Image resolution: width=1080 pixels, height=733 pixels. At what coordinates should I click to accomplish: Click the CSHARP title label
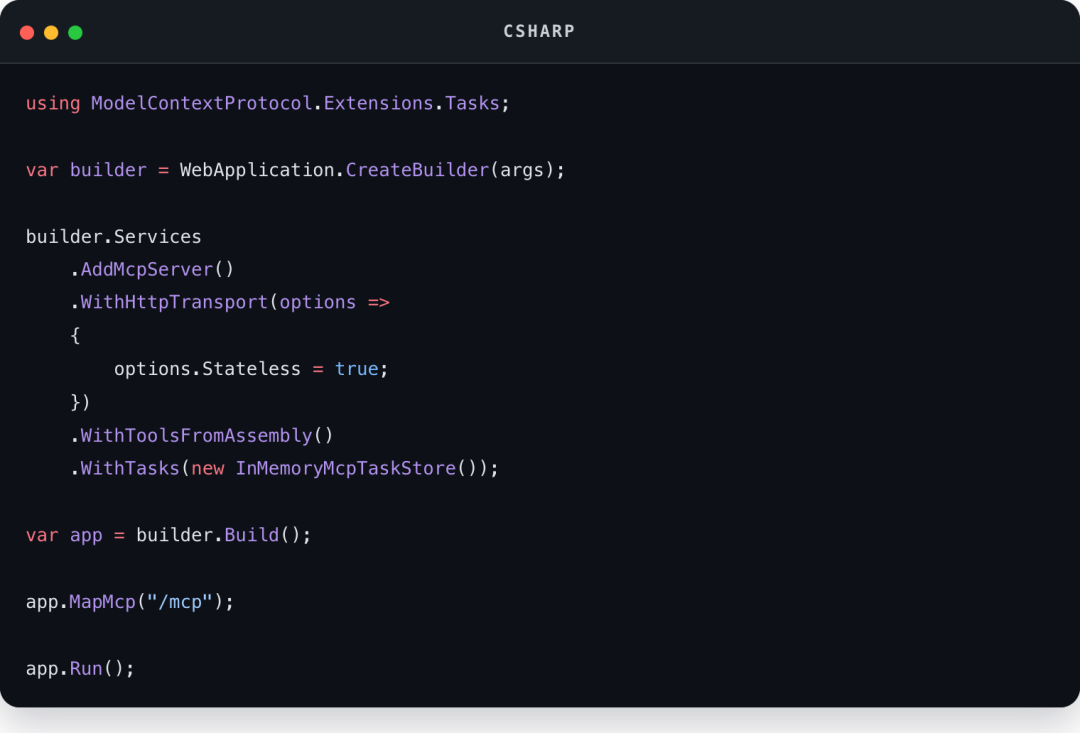(539, 32)
